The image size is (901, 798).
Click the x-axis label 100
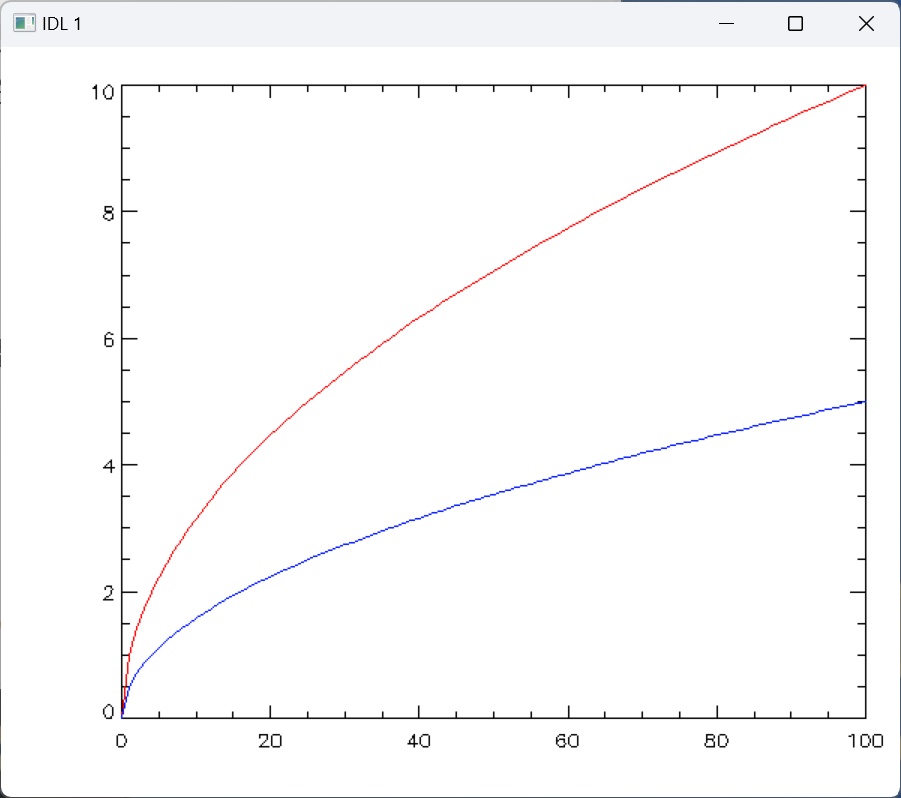click(865, 741)
